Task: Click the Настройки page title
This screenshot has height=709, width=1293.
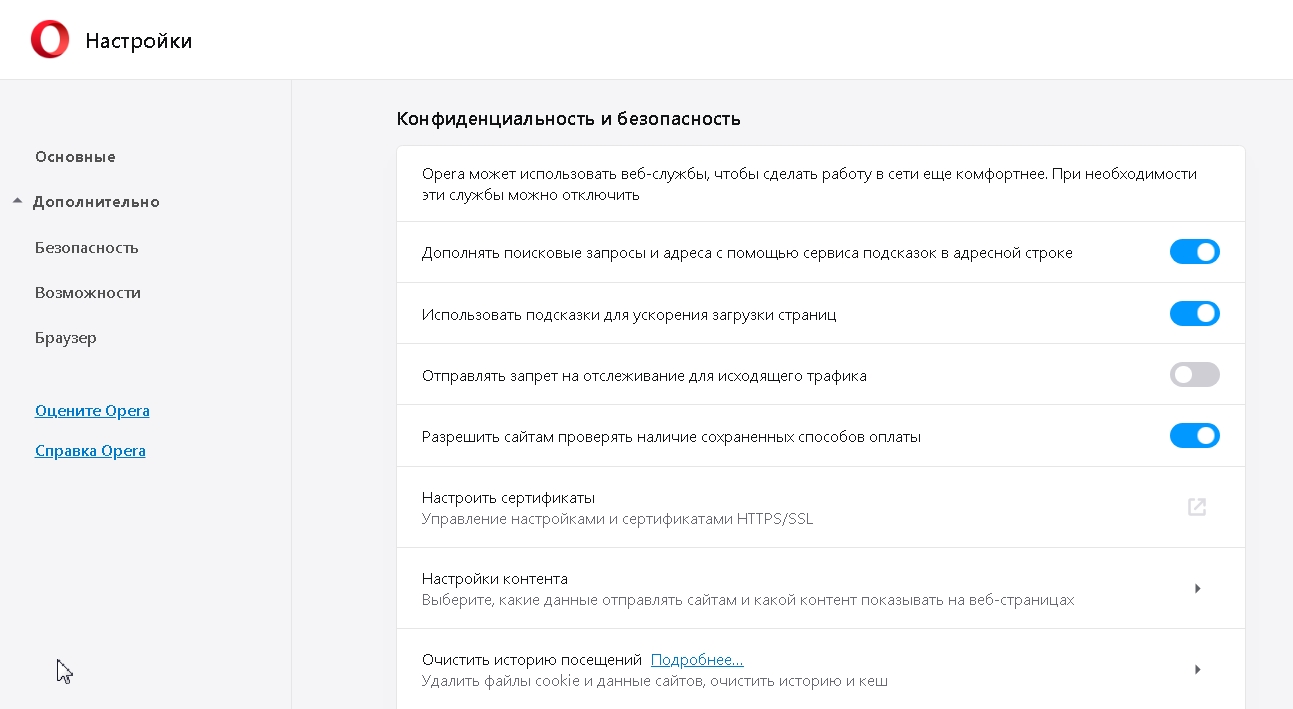Action: click(x=138, y=41)
